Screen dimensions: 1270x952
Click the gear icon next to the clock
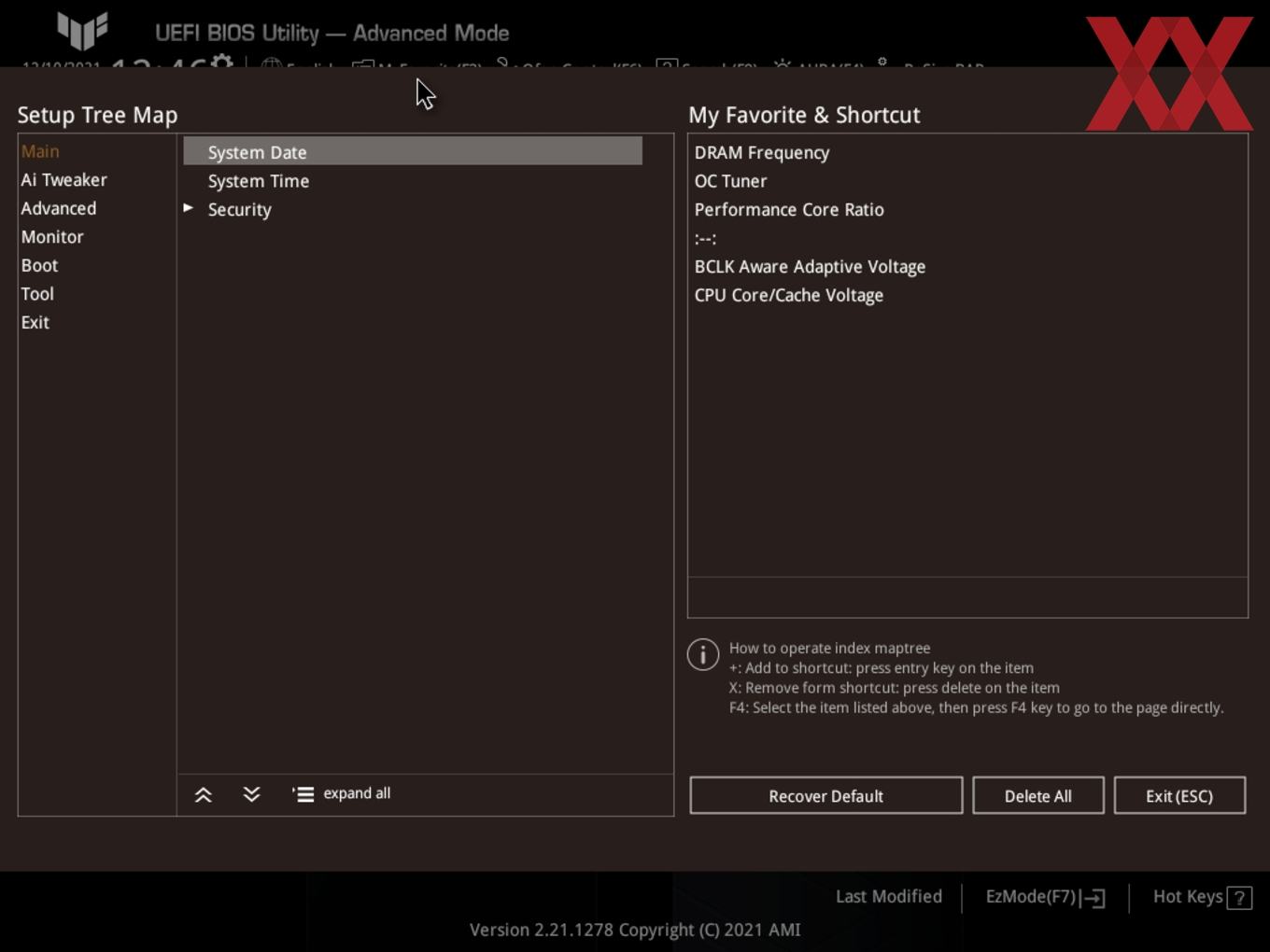click(x=222, y=63)
